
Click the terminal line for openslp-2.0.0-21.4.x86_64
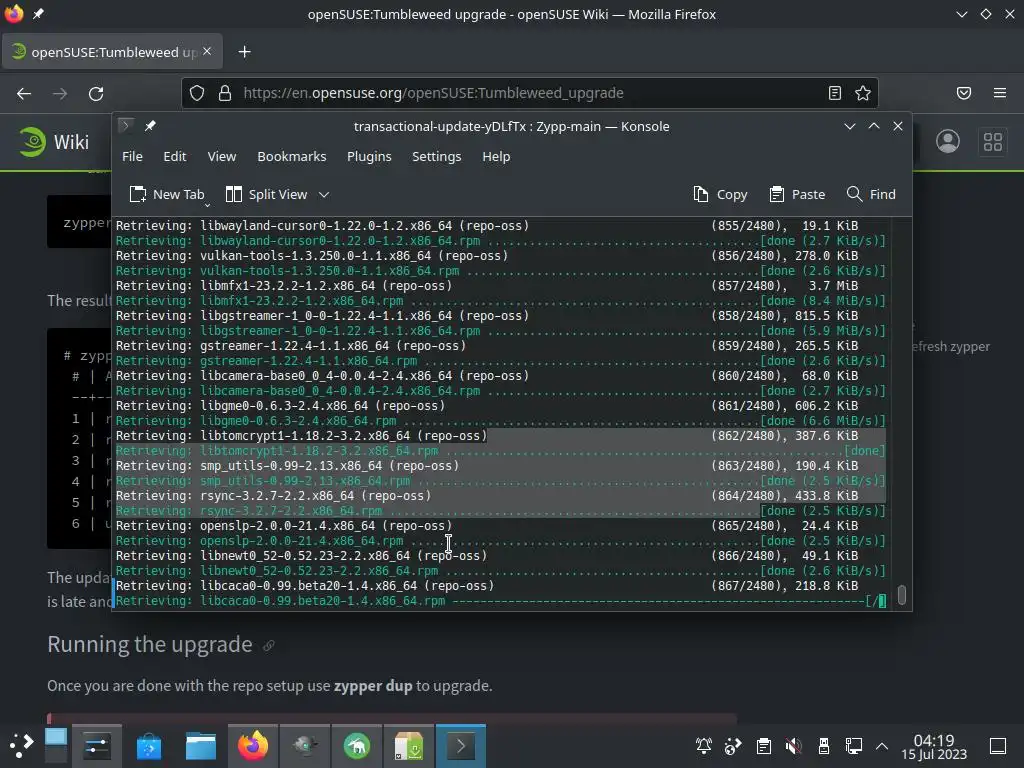(x=487, y=526)
